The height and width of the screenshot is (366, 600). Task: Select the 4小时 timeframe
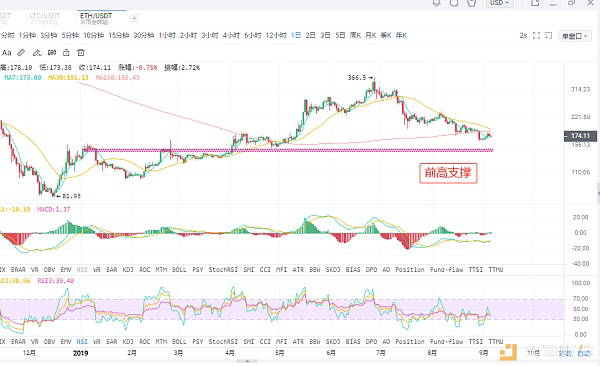231,35
